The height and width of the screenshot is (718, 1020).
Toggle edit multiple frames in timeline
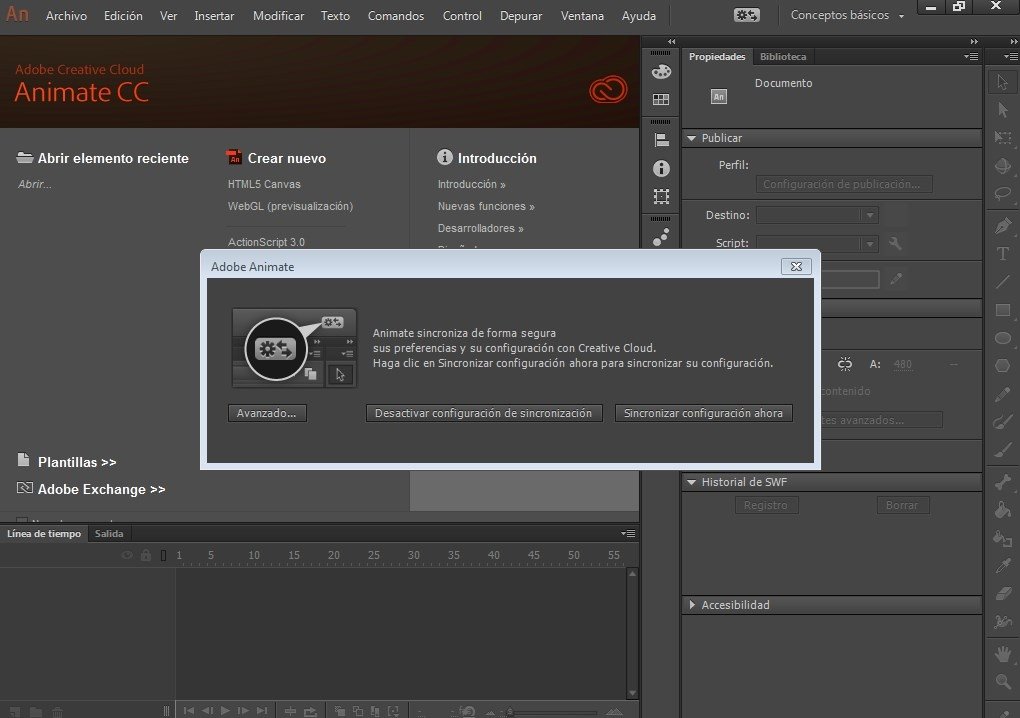pos(375,711)
